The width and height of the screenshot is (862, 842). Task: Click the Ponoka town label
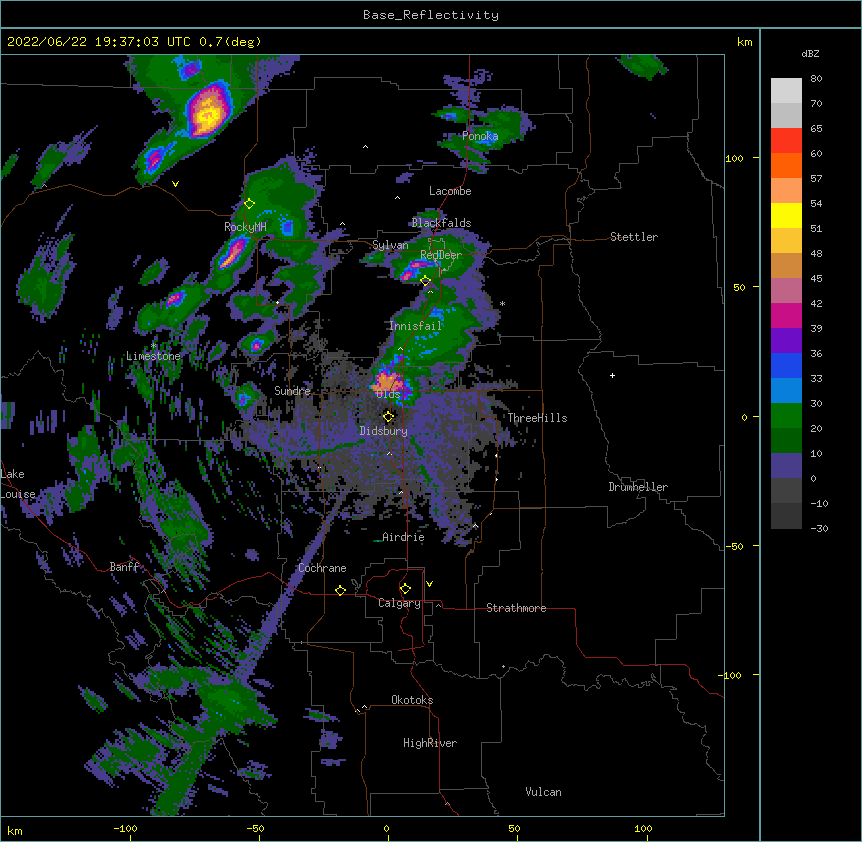point(480,136)
